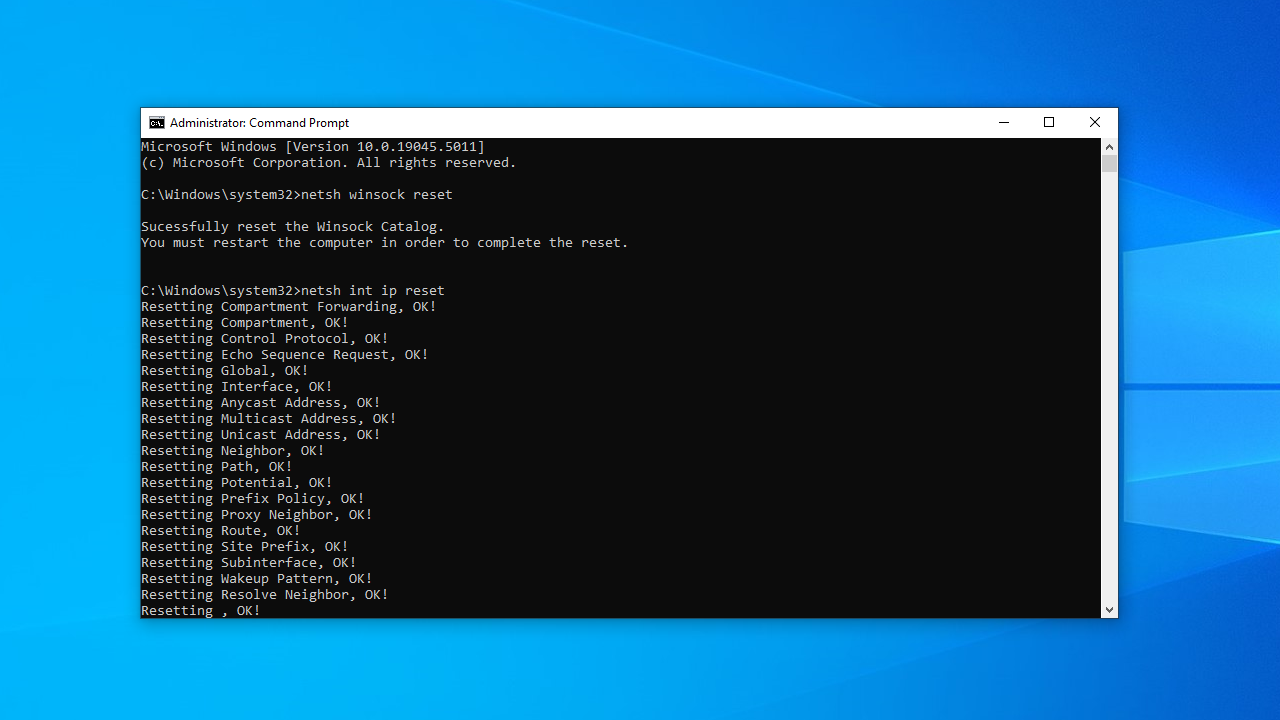
Task: Click the scrollbar down arrow
Action: (1109, 609)
